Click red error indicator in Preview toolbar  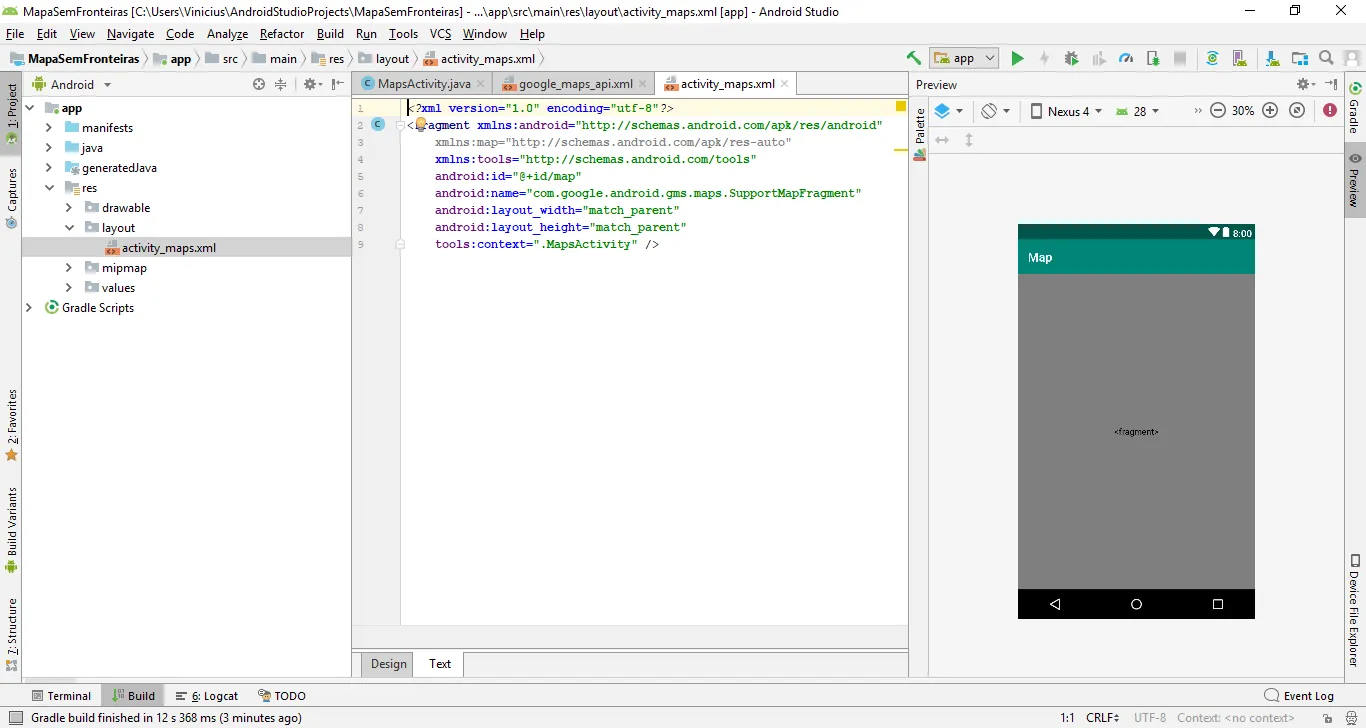coord(1330,111)
